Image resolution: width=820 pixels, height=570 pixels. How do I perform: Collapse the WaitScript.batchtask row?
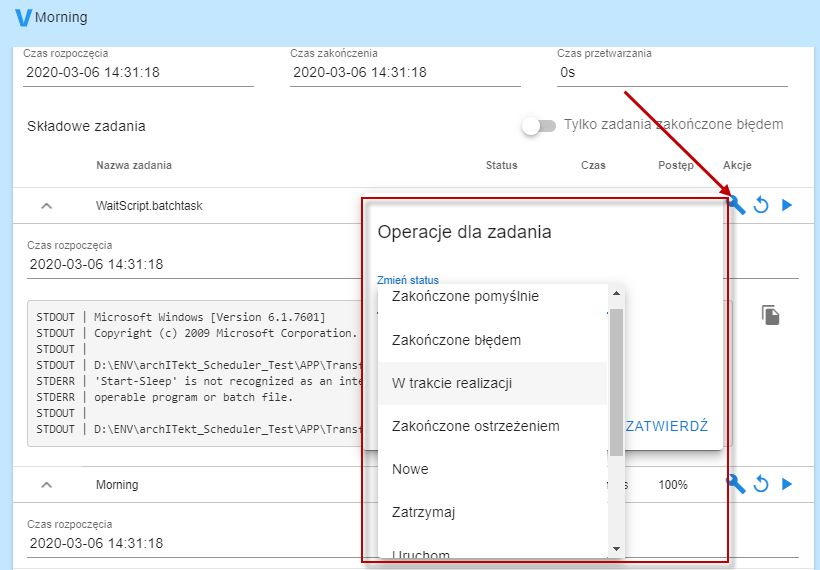47,206
